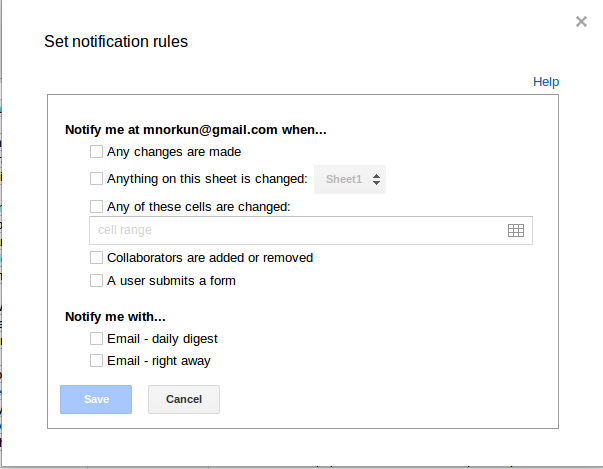Click the select data range grid icon

pos(516,231)
